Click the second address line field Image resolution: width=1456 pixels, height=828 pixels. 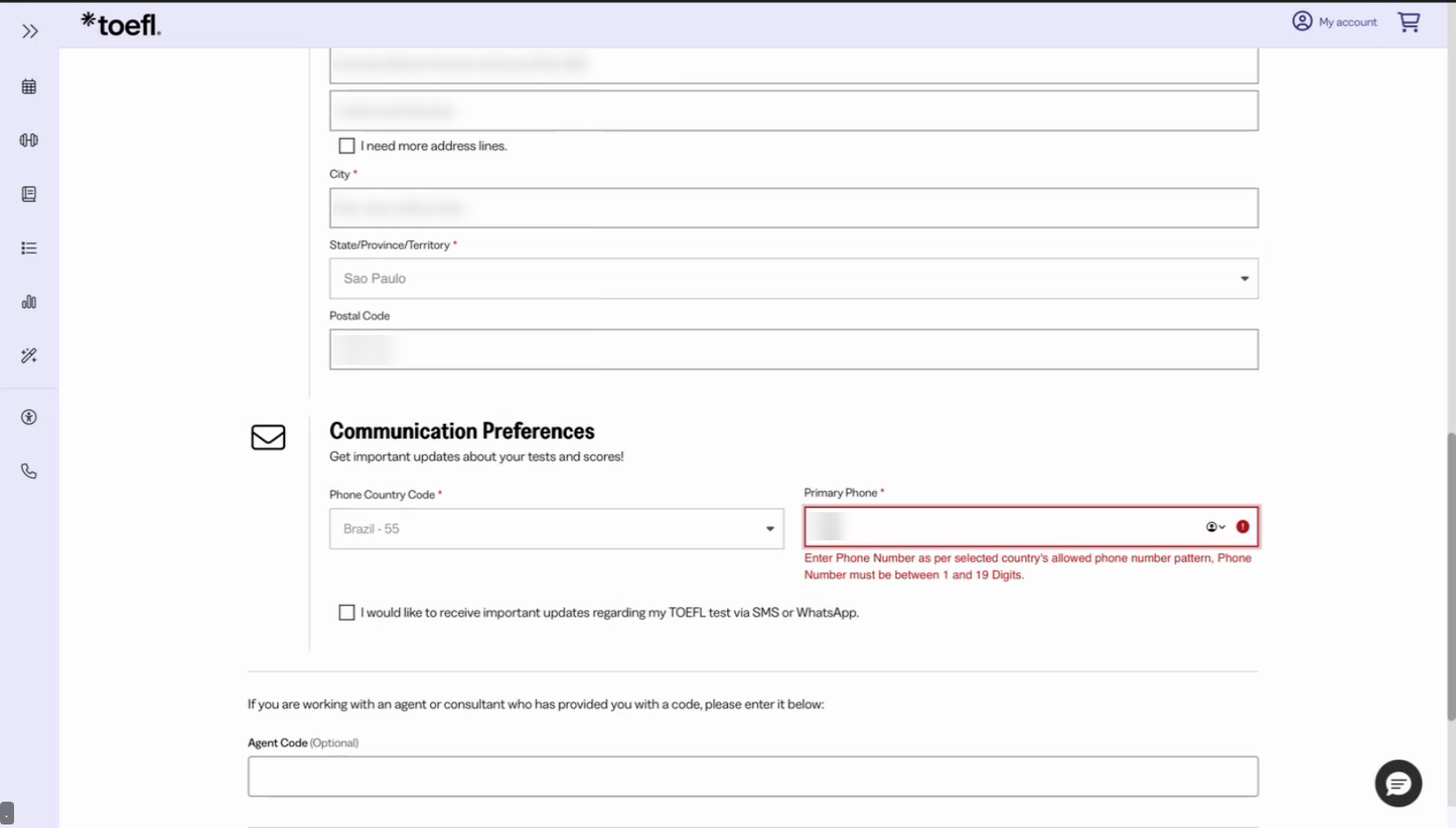(x=794, y=111)
